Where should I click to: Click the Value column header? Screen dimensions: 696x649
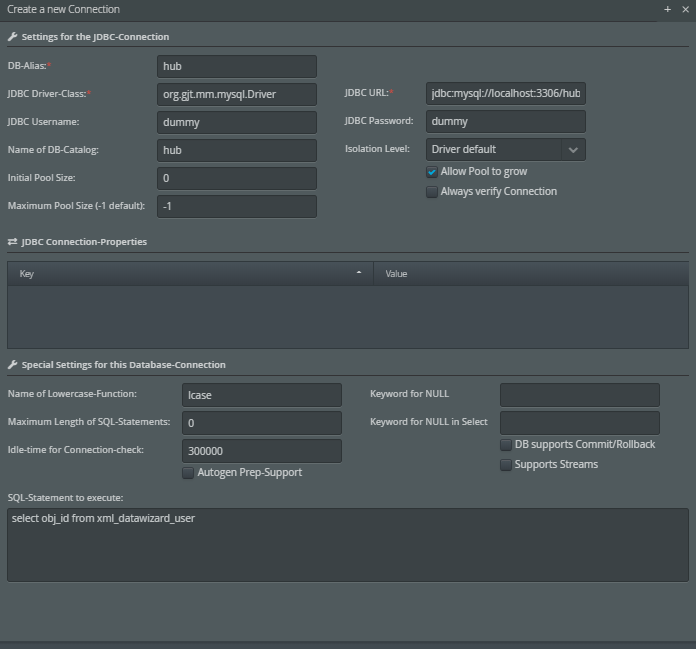point(531,273)
